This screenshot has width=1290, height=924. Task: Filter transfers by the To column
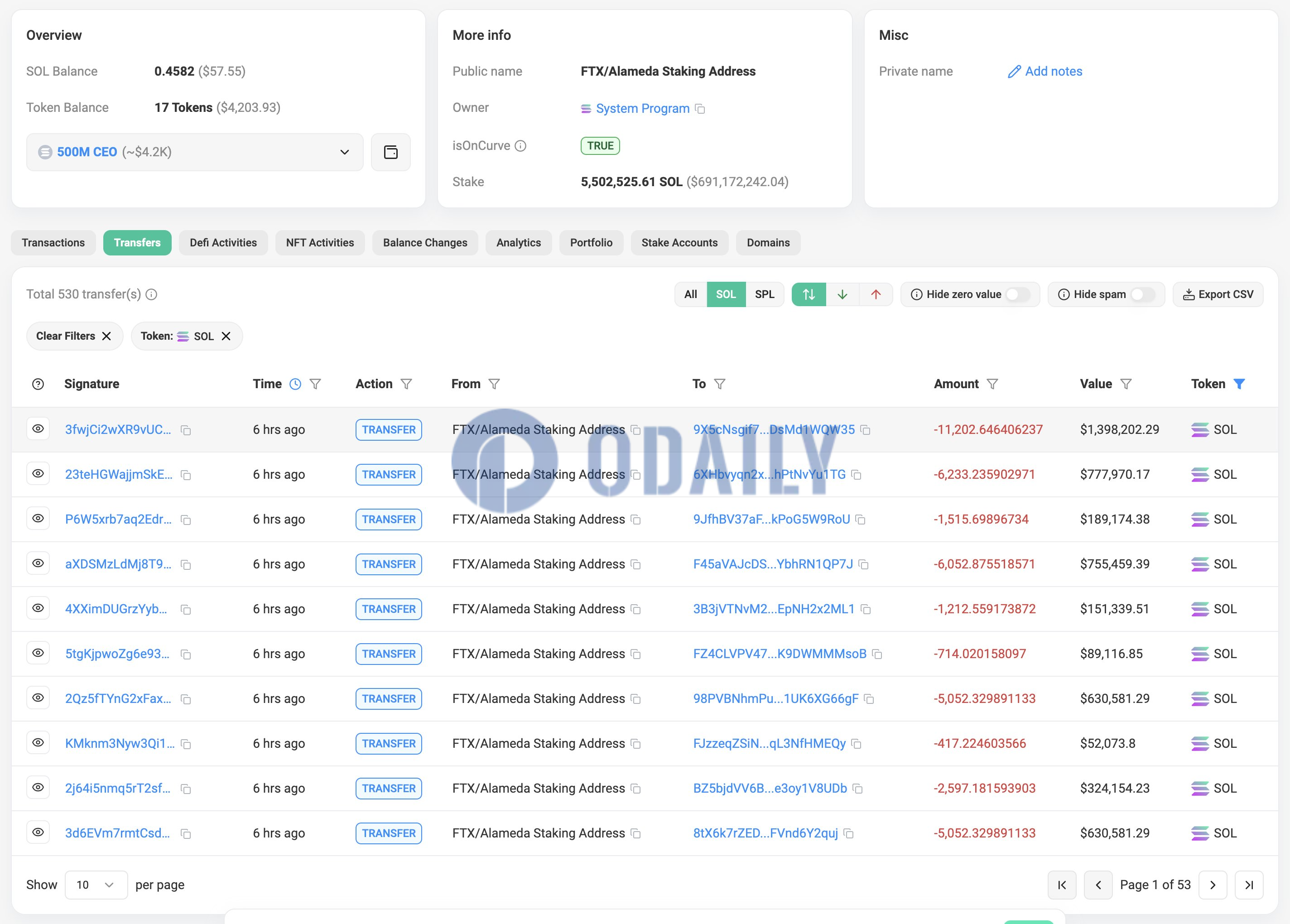click(x=720, y=385)
